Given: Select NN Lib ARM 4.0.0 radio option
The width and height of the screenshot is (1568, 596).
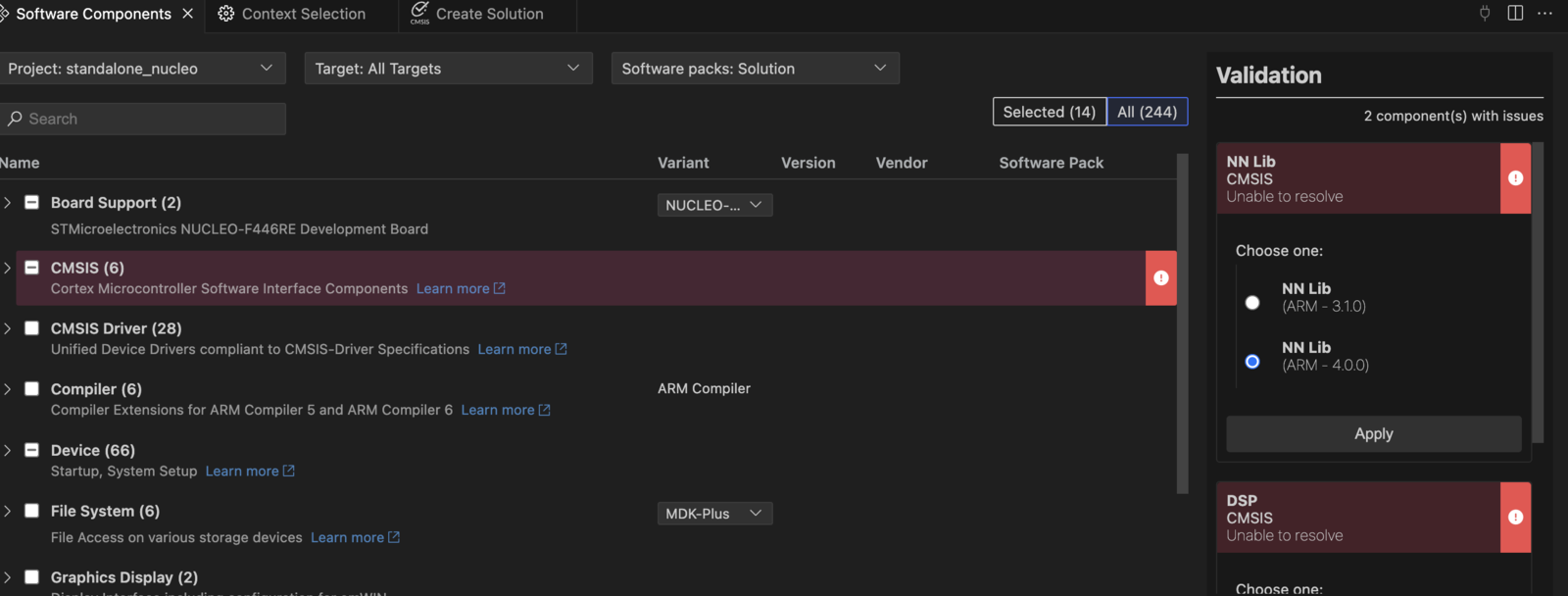Looking at the screenshot, I should click(x=1252, y=362).
